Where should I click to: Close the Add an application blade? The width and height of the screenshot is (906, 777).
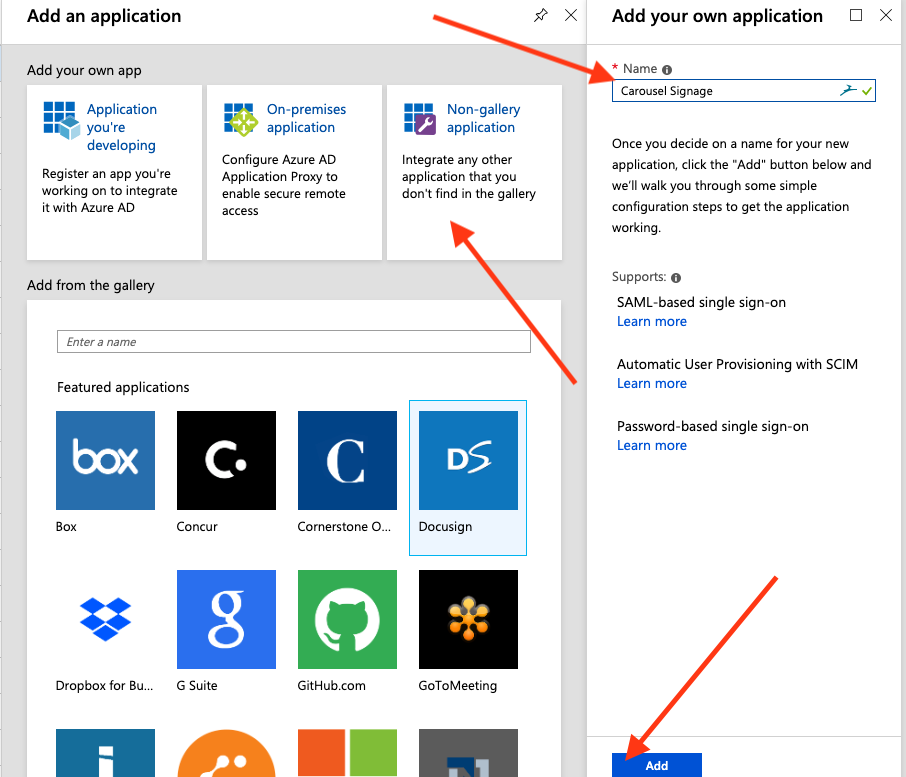click(571, 16)
